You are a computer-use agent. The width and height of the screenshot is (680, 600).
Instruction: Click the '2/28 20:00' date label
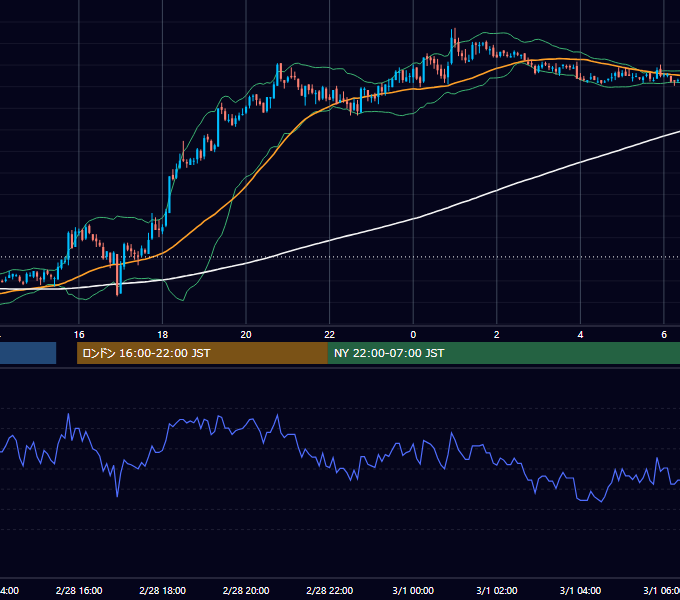point(246,590)
